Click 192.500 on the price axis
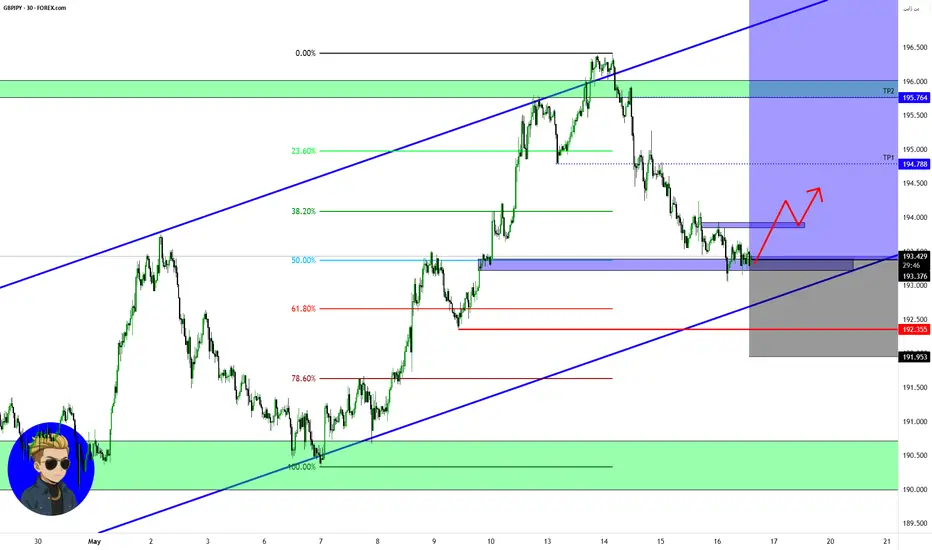This screenshot has width=932, height=550. 915,320
